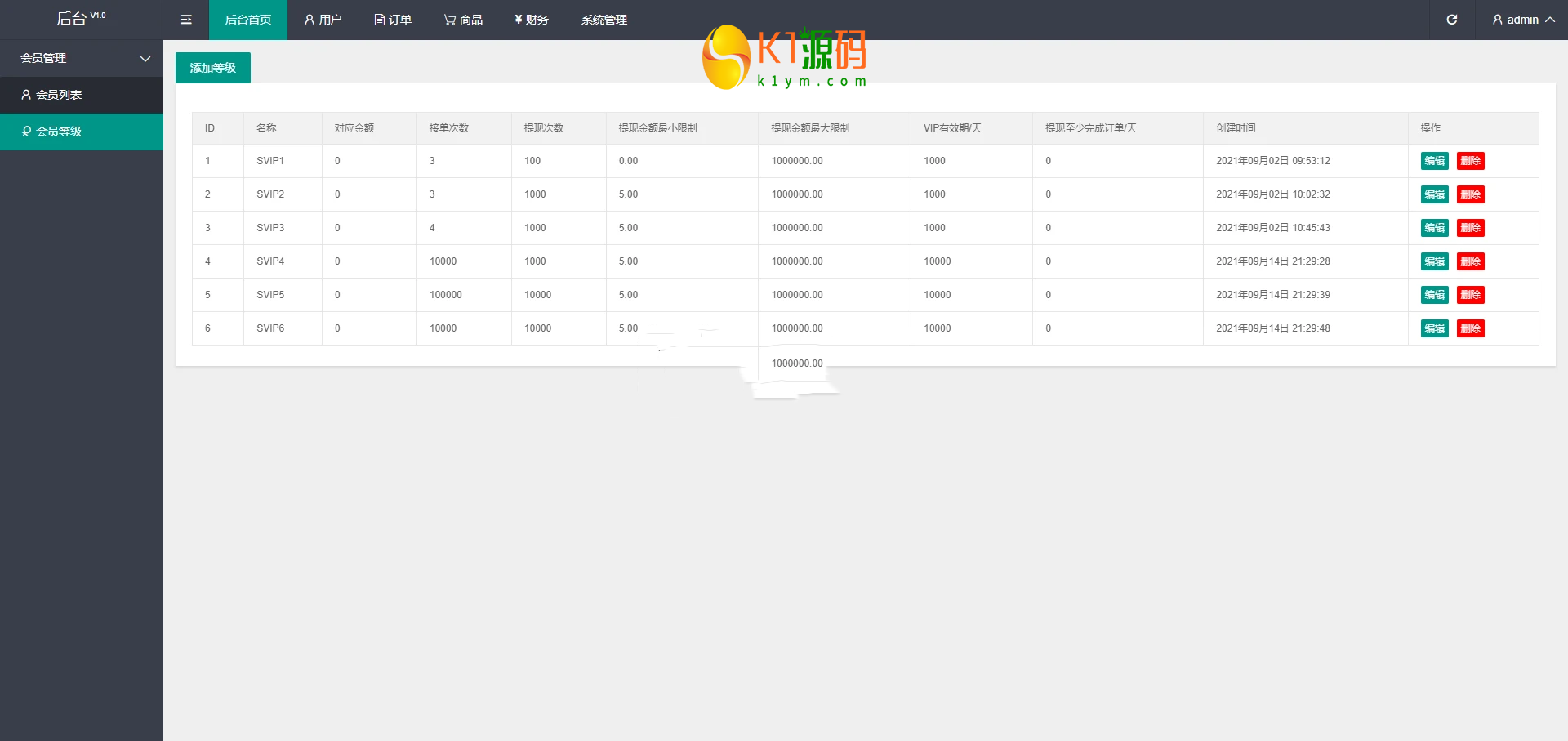Delete the SVIP1 level row
The width and height of the screenshot is (1568, 741).
(1471, 161)
